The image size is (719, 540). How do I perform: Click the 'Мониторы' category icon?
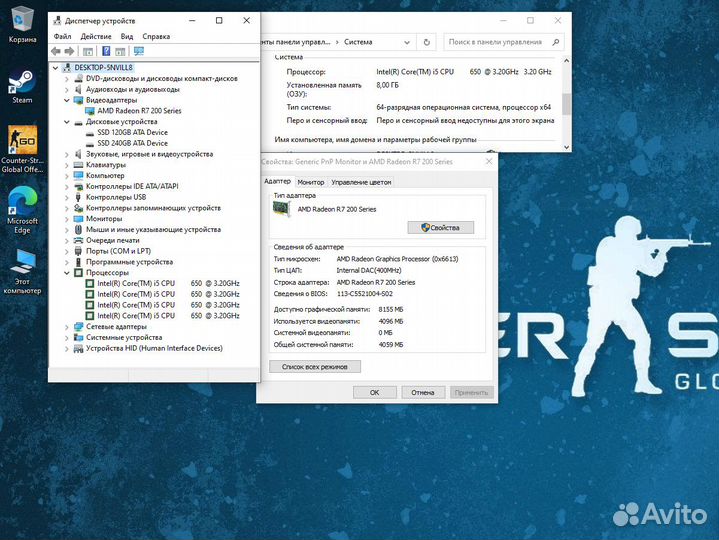[x=78, y=219]
